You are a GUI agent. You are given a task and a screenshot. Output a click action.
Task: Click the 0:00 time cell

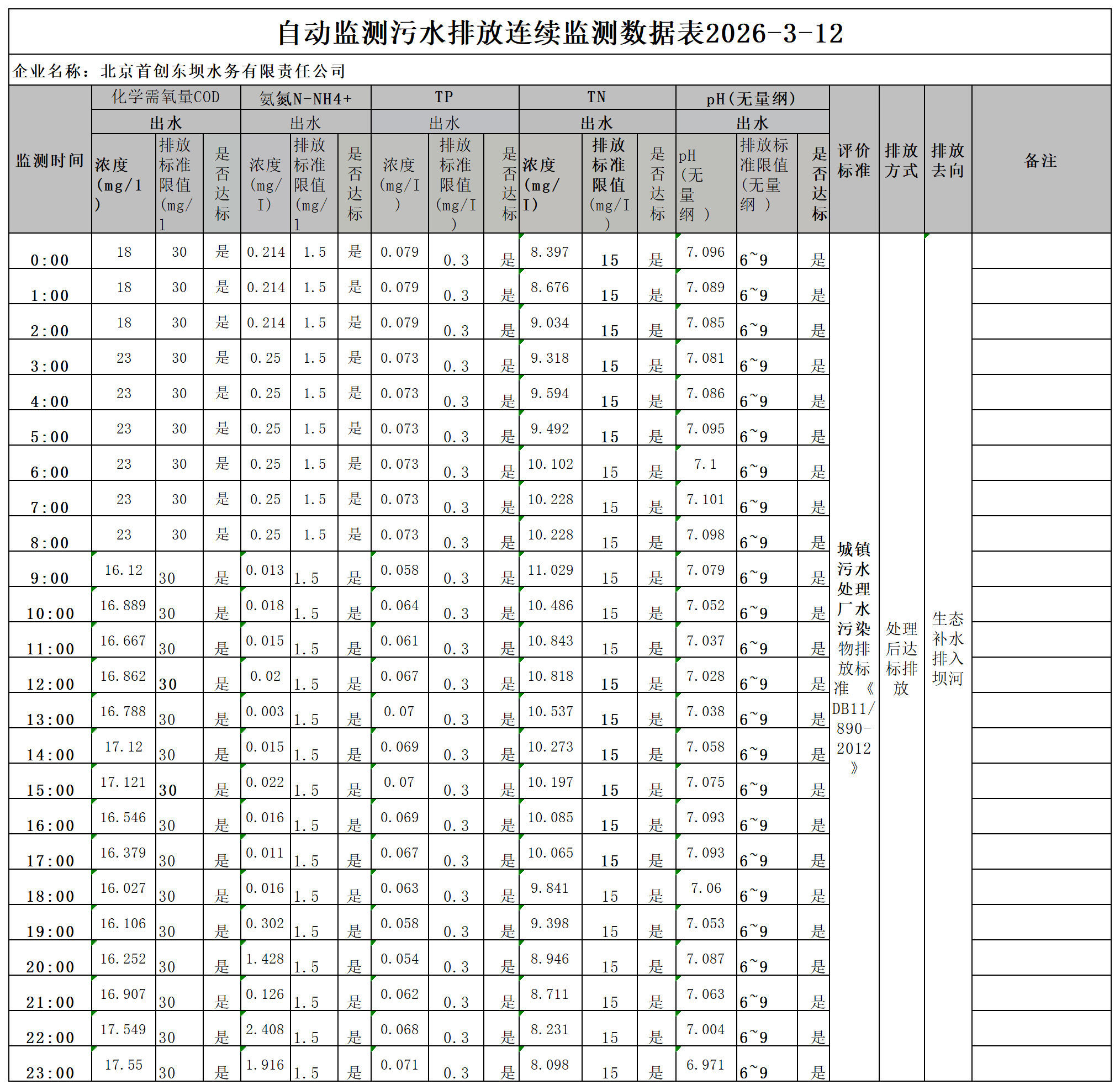(50, 260)
